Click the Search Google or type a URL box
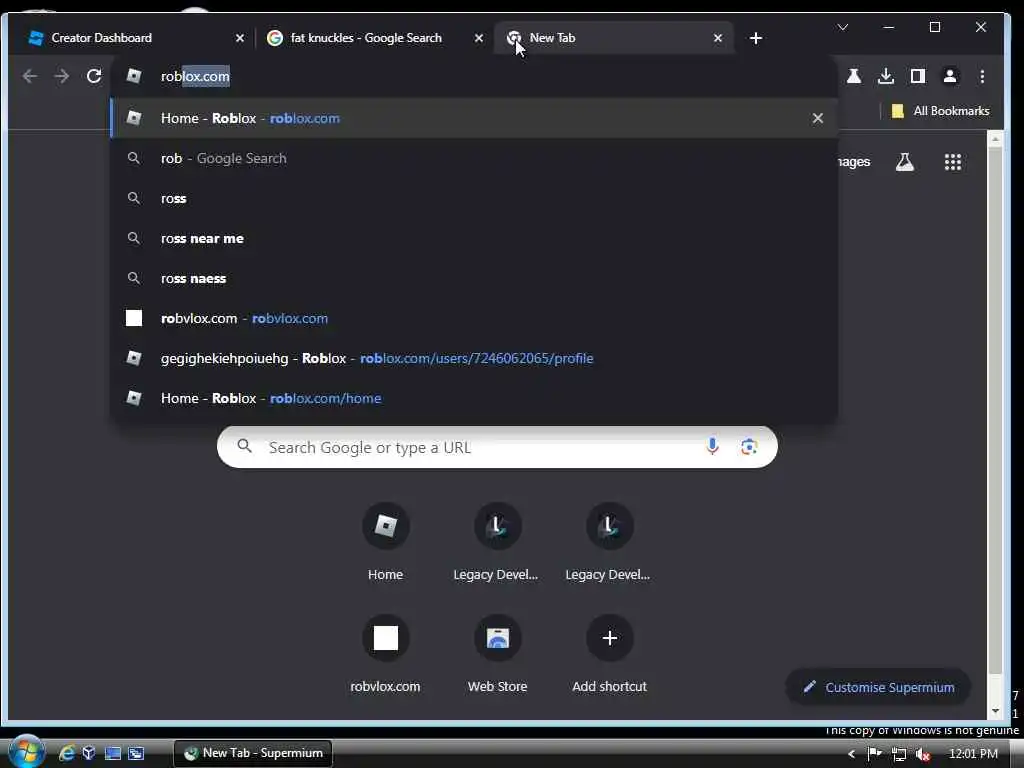This screenshot has height=768, width=1024. tap(497, 447)
